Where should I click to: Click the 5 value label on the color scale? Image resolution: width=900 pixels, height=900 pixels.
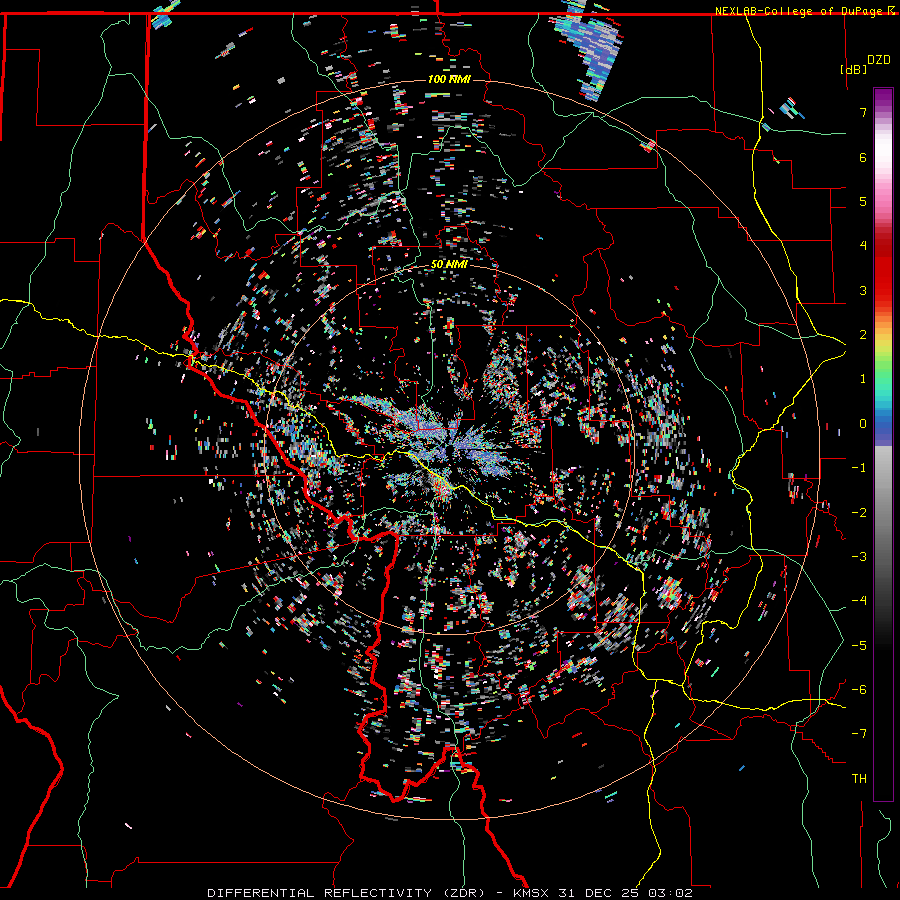coord(863,201)
